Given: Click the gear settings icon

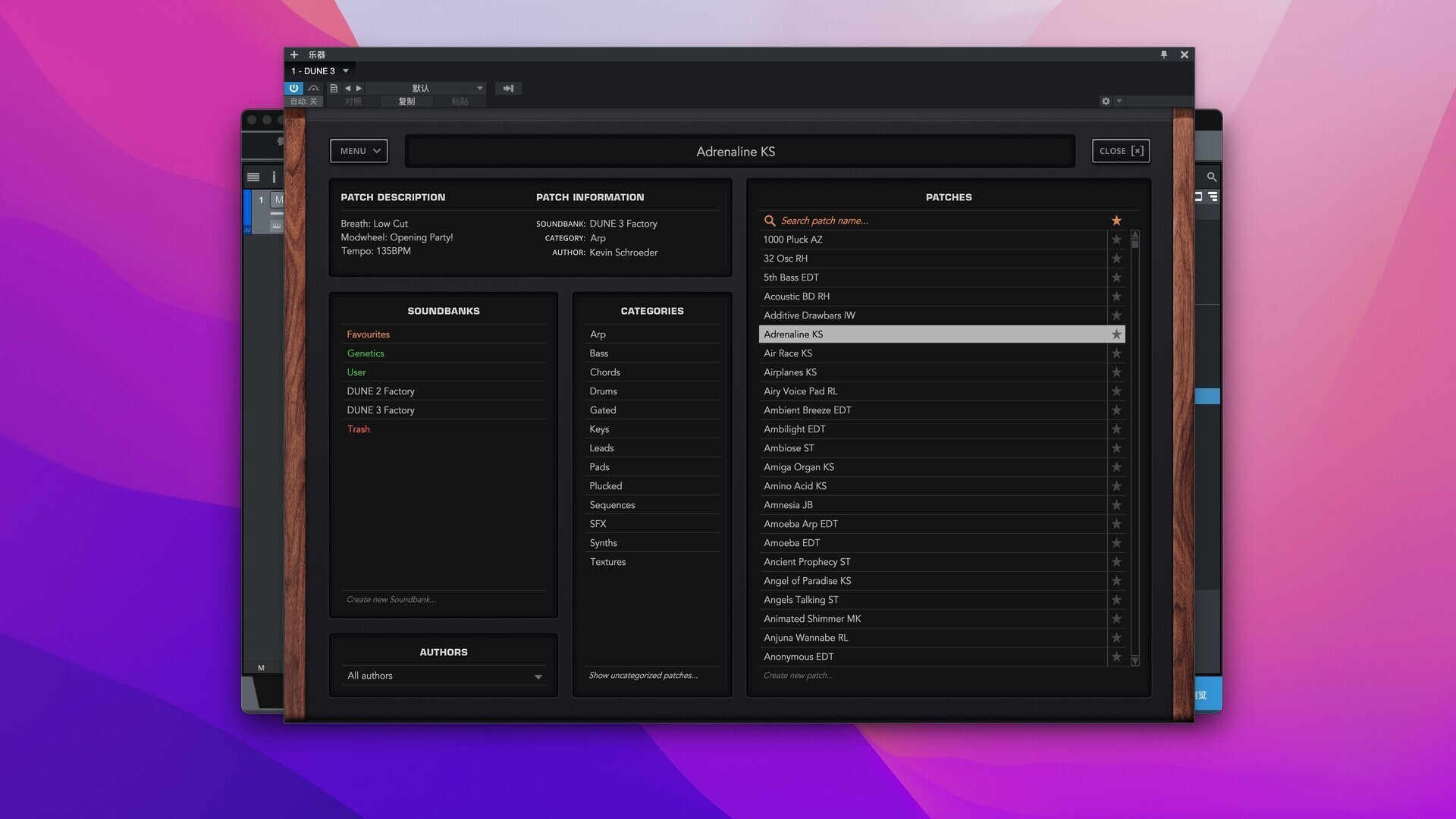Looking at the screenshot, I should tap(1106, 101).
